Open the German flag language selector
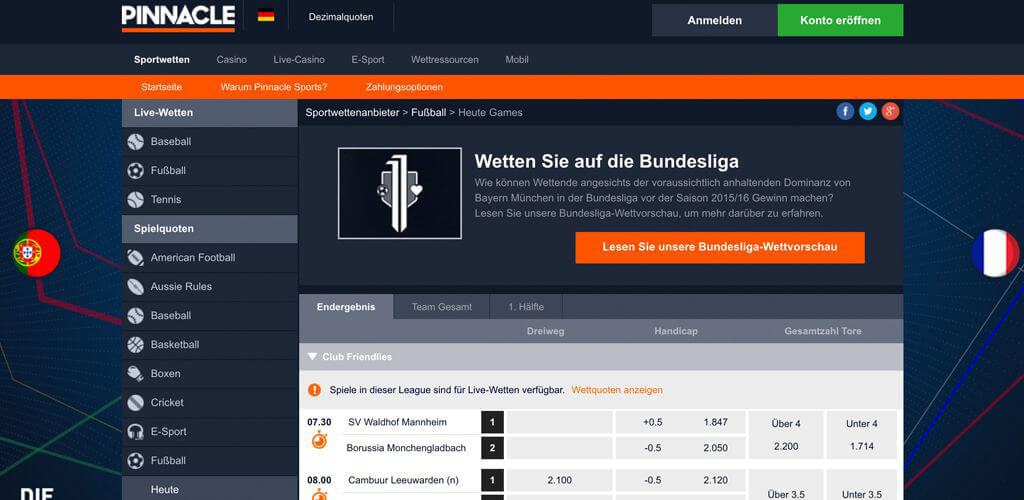The image size is (1024, 500). coord(266,15)
